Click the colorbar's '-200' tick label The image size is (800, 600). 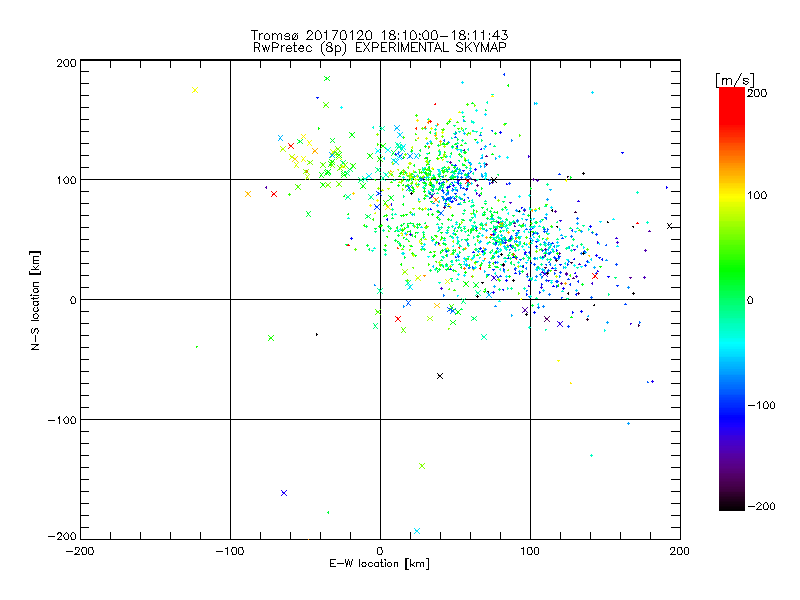click(761, 506)
